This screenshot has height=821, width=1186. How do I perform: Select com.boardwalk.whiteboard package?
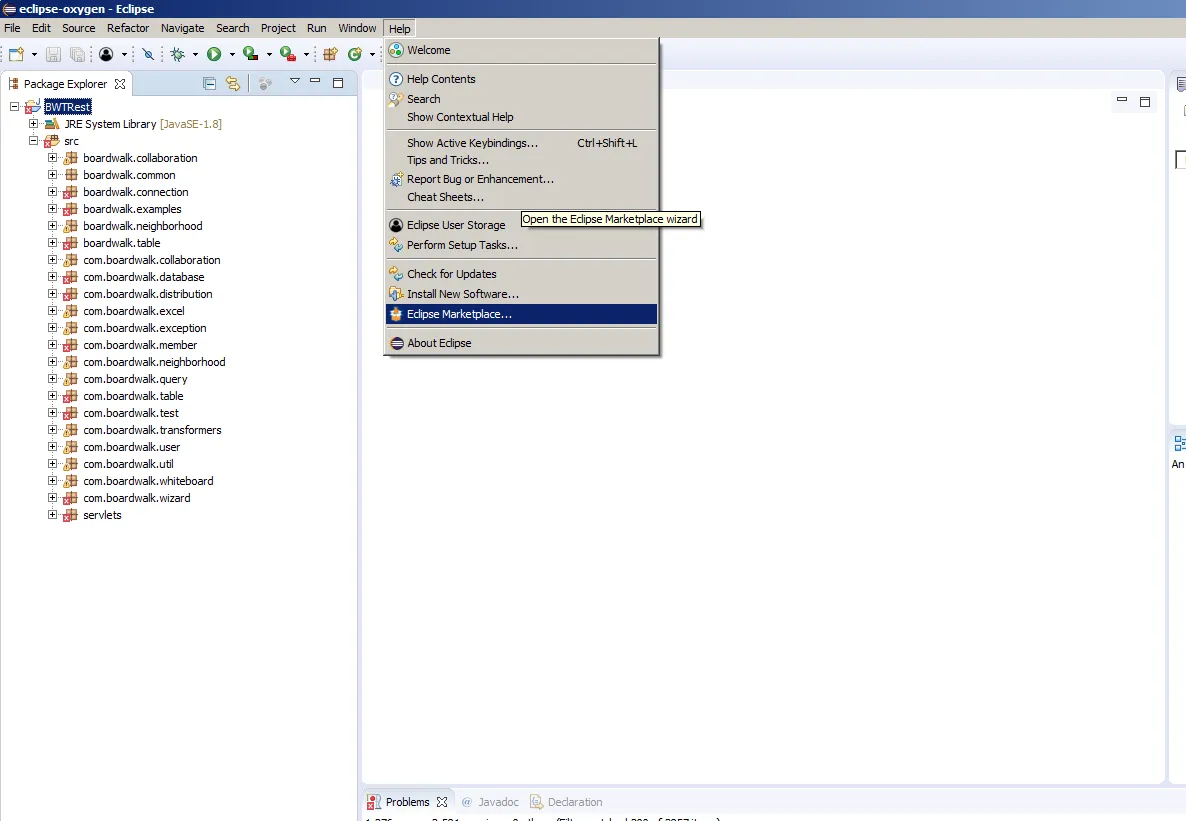(148, 480)
